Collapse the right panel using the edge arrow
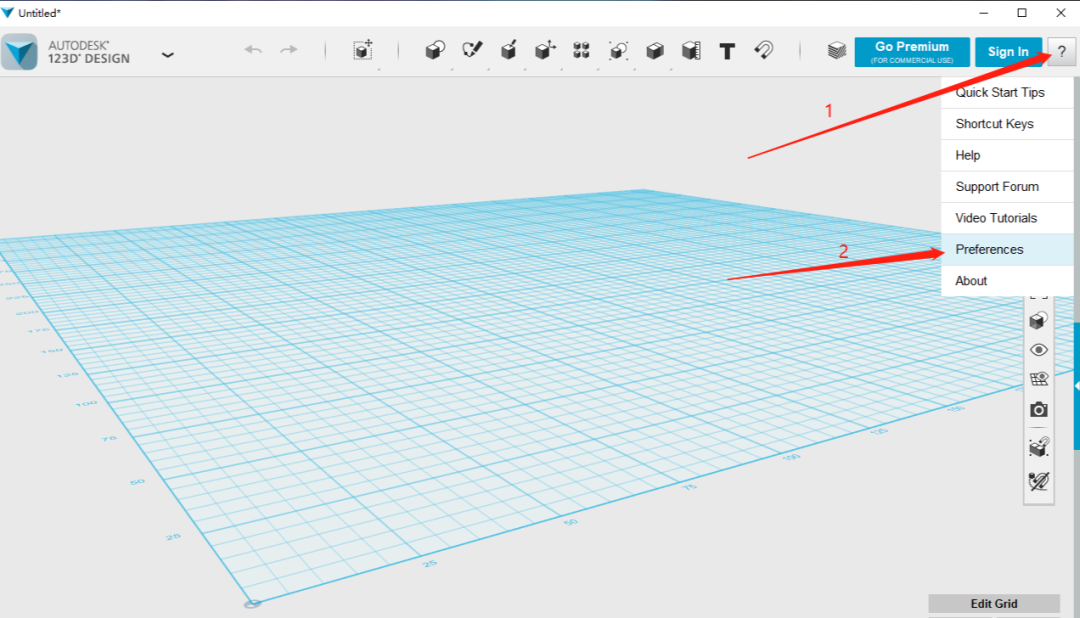Image resolution: width=1080 pixels, height=618 pixels. 1074,385
